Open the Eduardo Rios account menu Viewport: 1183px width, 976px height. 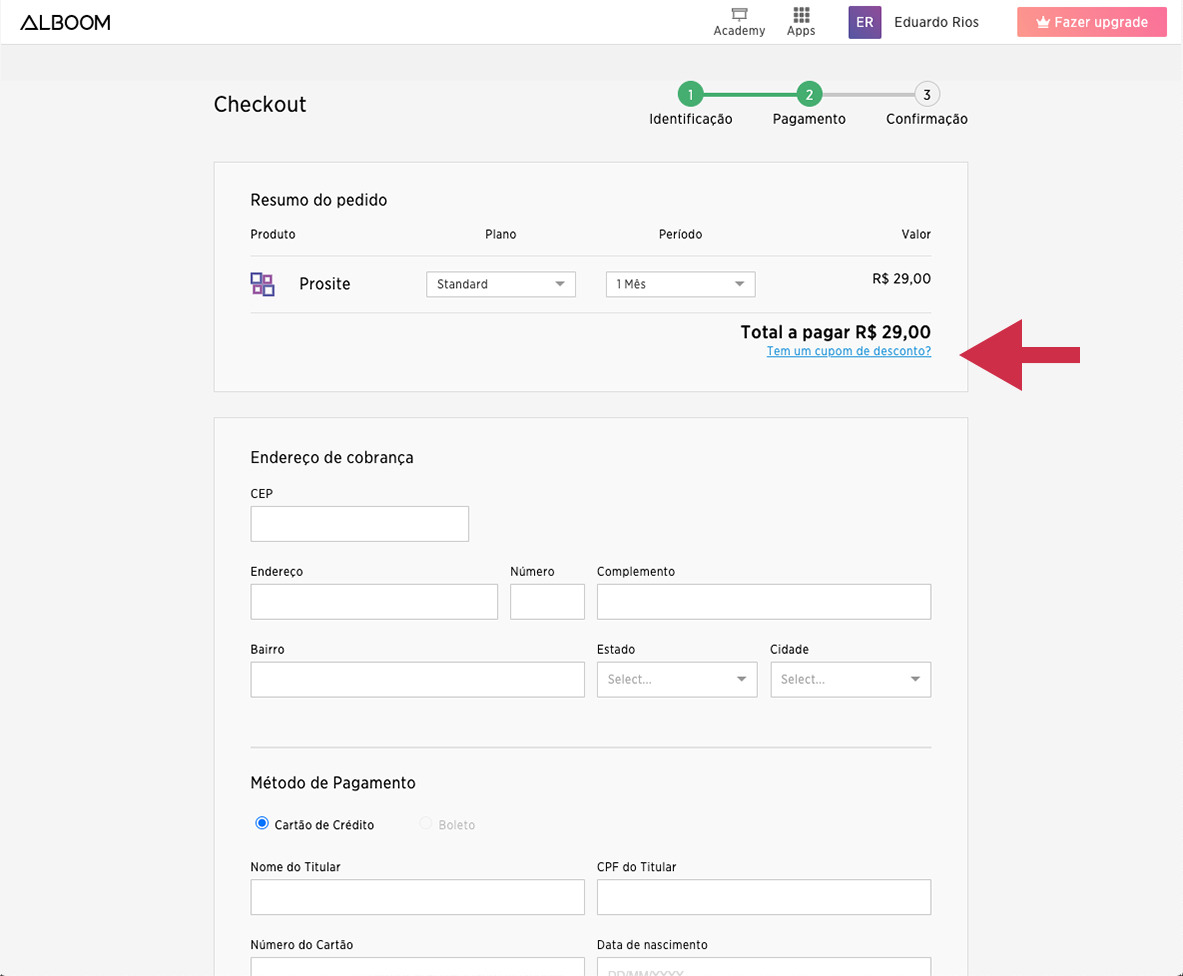(x=936, y=22)
